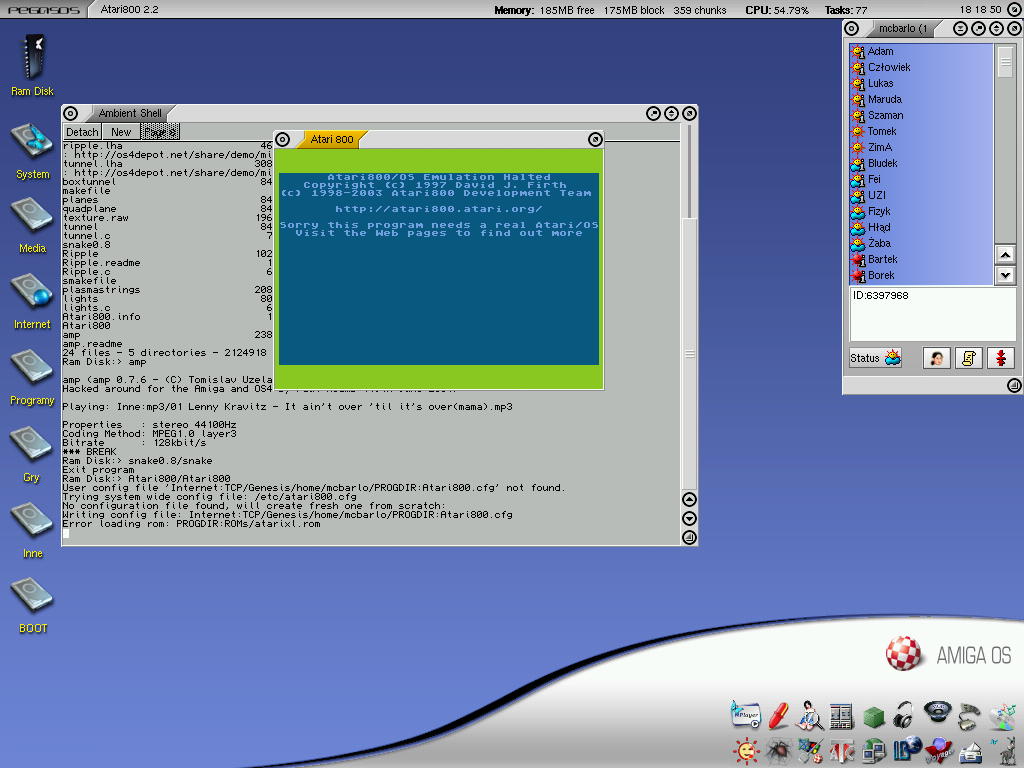Launch the donkey dock icon
This screenshot has height=768, width=1024.
point(1006,750)
